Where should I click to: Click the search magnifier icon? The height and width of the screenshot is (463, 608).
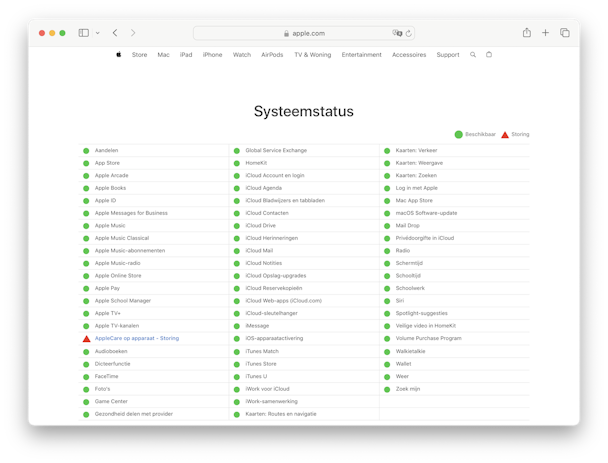[x=473, y=55]
